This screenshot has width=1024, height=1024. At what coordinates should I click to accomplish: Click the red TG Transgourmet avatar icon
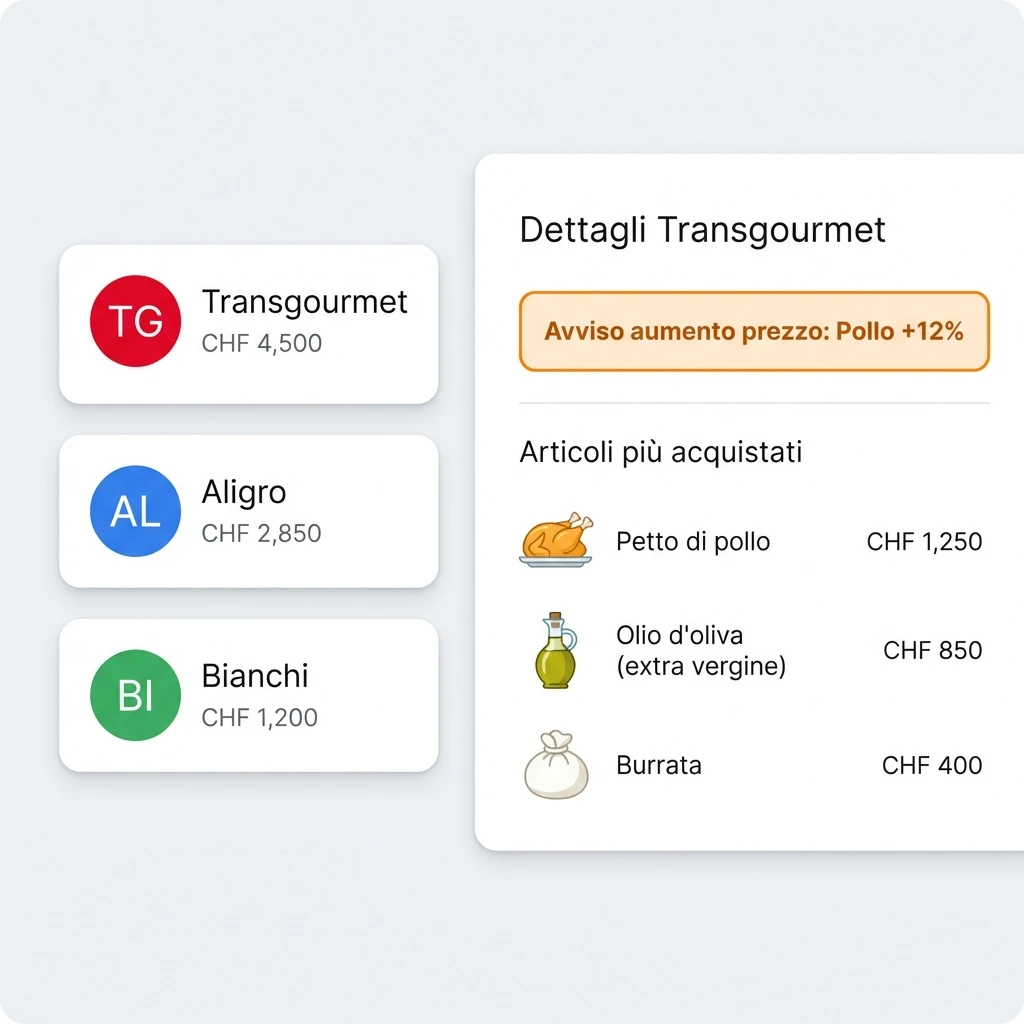tap(135, 321)
